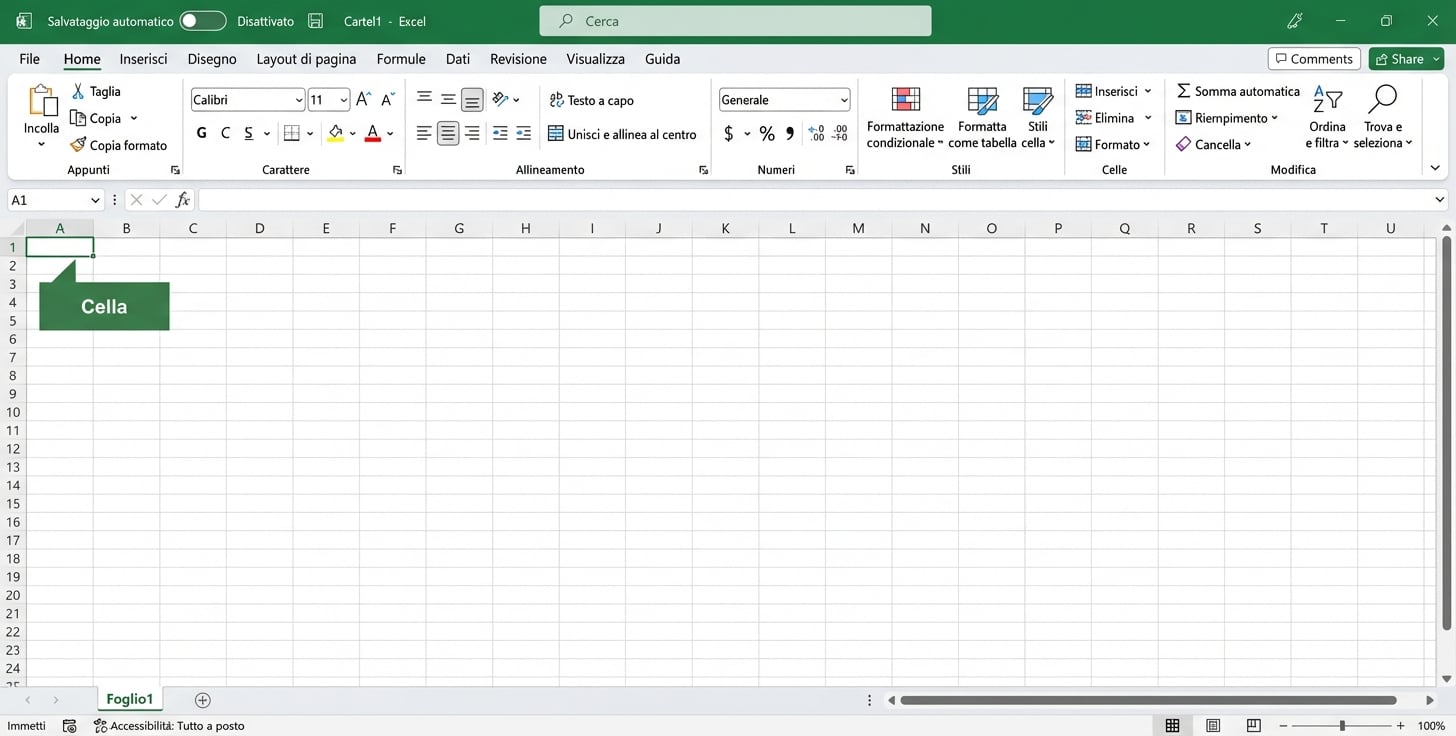Apply the yellow fill color
Image resolution: width=1456 pixels, height=736 pixels.
pyautogui.click(x=335, y=133)
